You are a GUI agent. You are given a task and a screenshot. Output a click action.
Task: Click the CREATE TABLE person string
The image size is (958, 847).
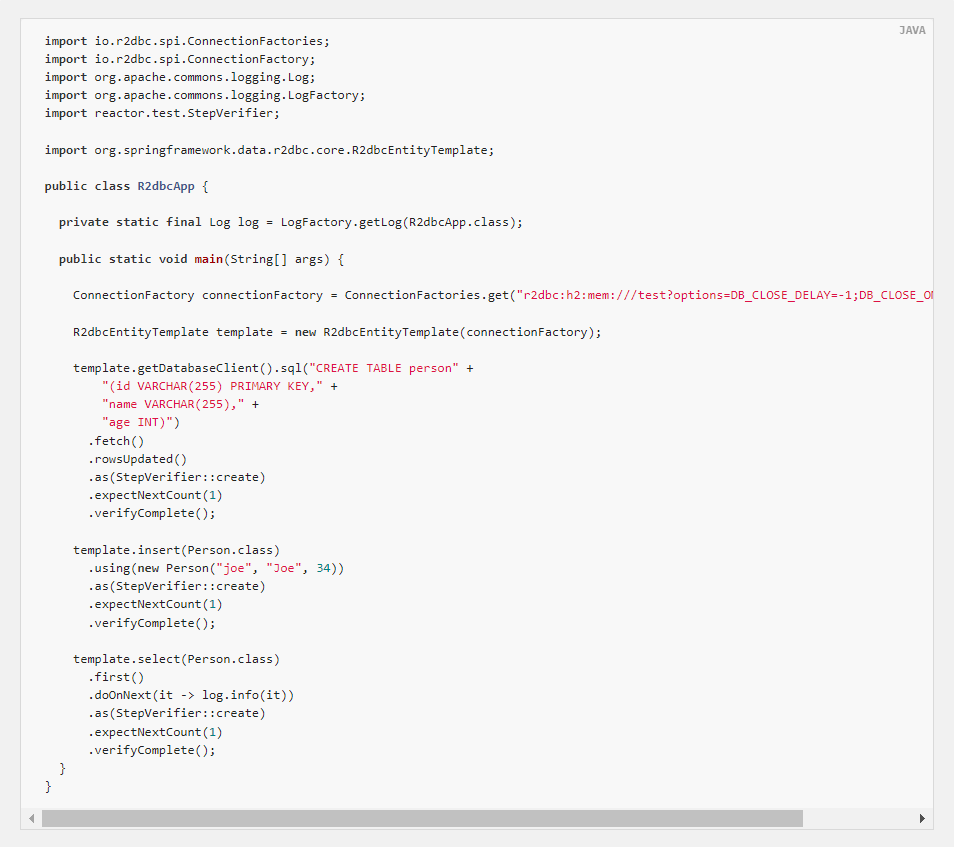coord(385,367)
